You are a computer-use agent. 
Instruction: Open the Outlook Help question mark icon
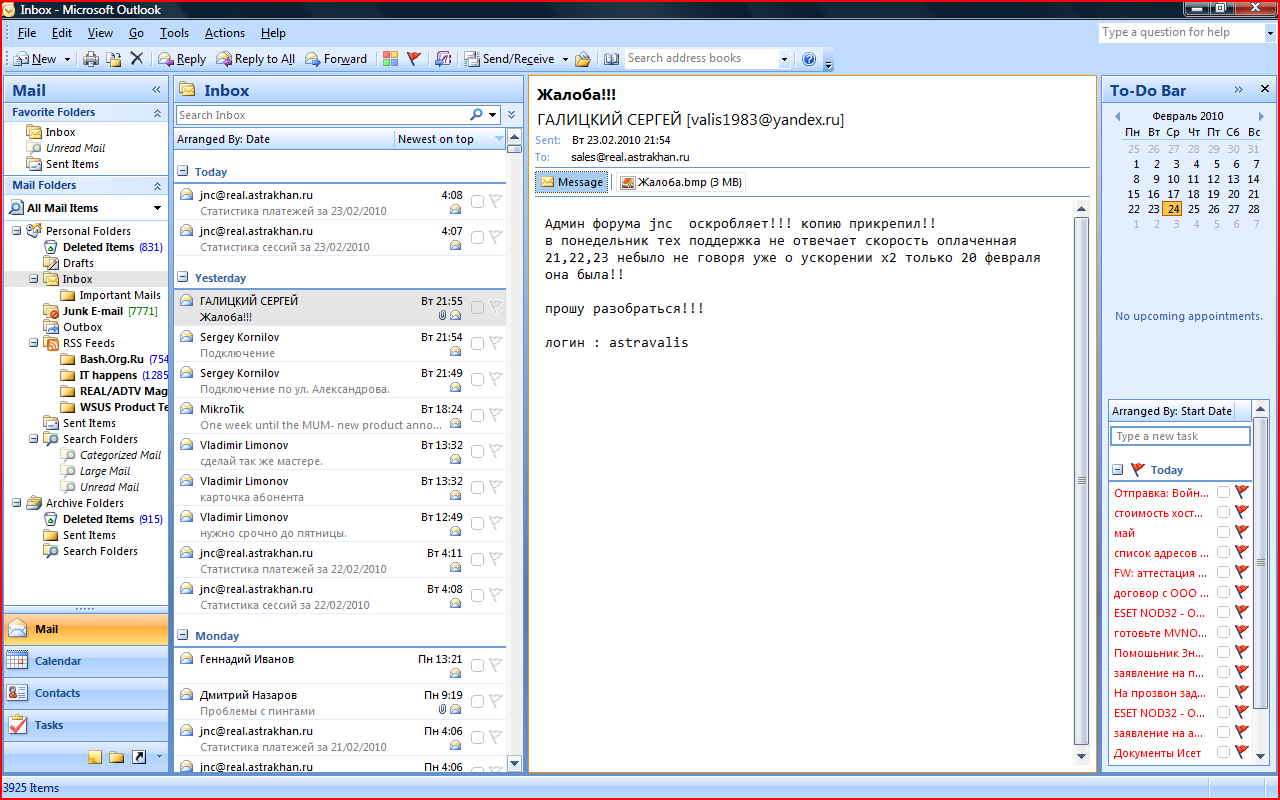809,59
